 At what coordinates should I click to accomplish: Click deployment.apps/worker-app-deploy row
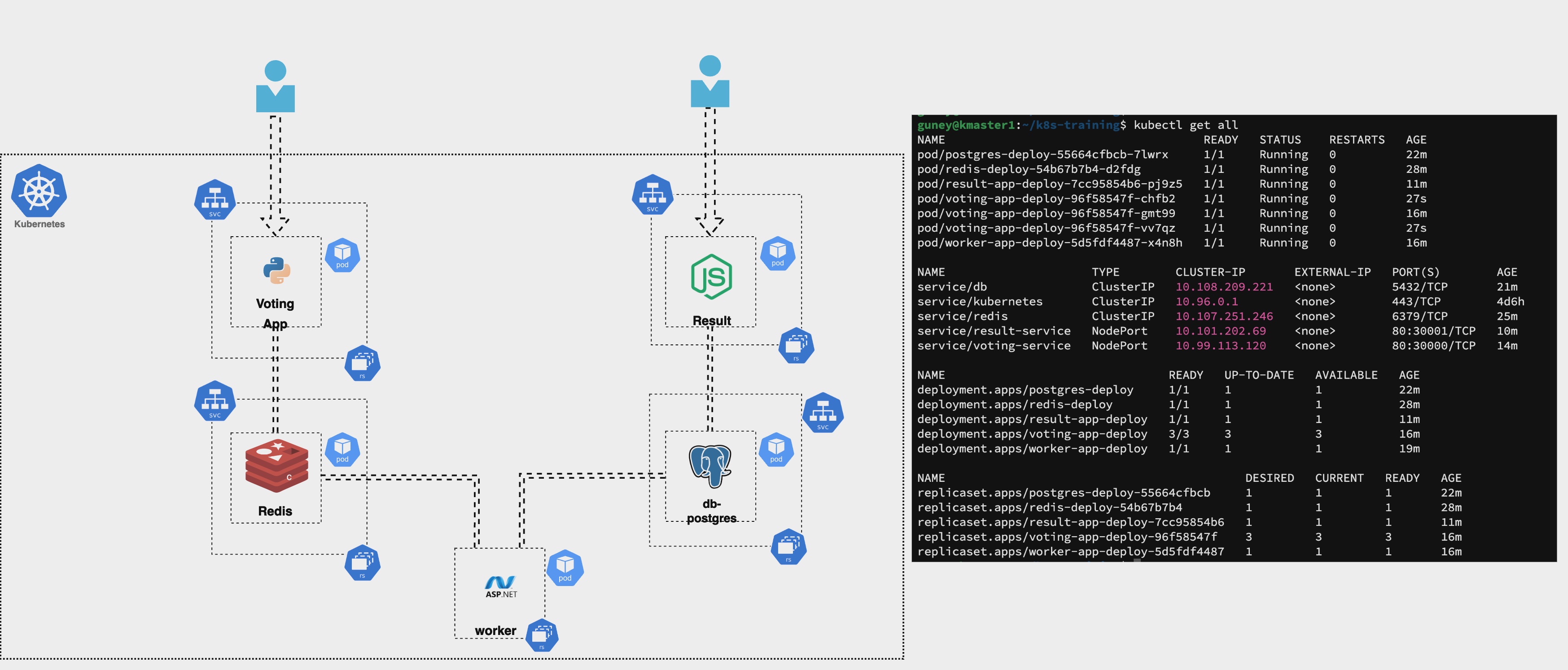point(1169,448)
